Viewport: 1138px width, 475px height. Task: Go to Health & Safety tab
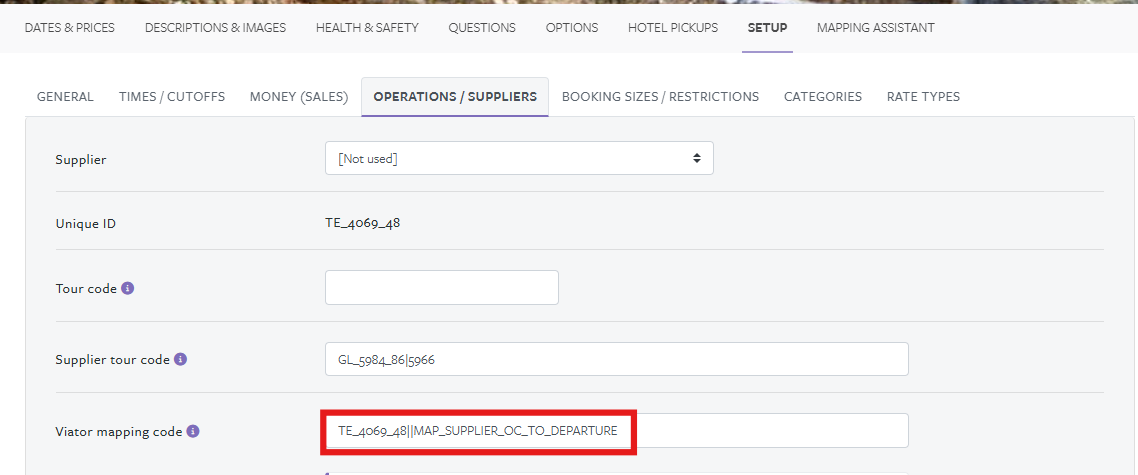click(367, 28)
